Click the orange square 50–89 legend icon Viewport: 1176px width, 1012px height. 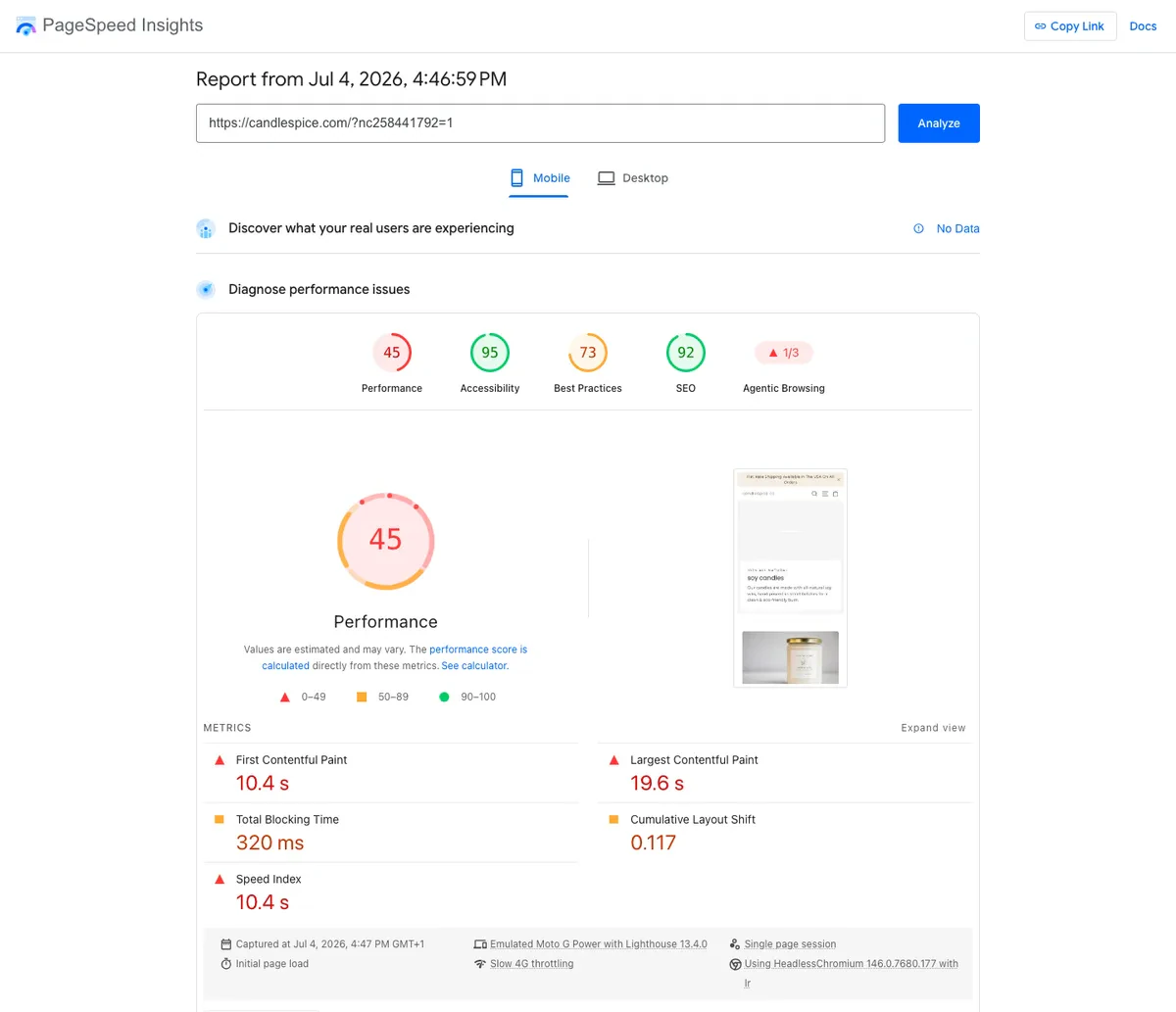[x=362, y=698]
